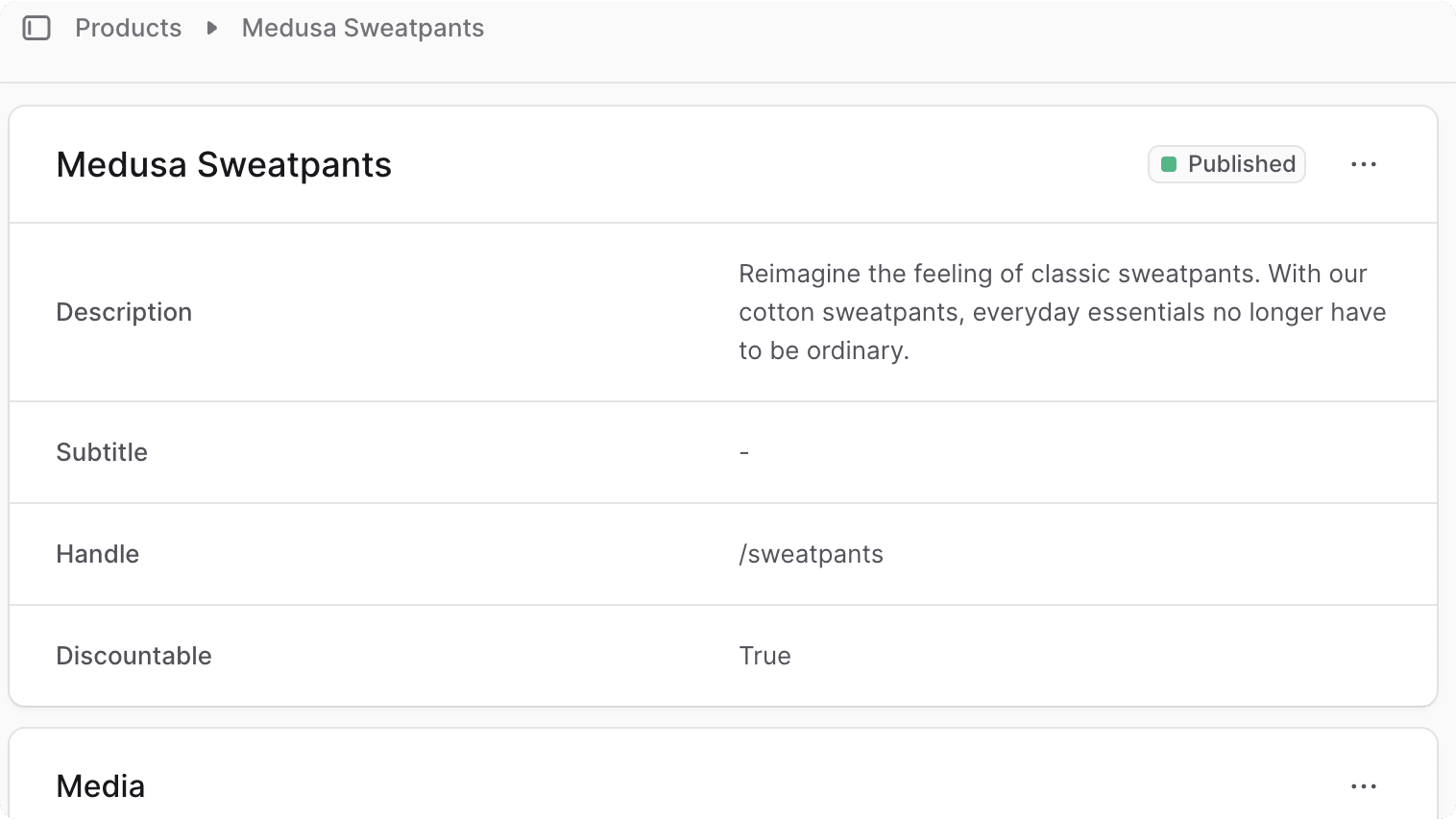Image resolution: width=1456 pixels, height=819 pixels.
Task: Select the Subtitle dash value
Action: tap(744, 452)
